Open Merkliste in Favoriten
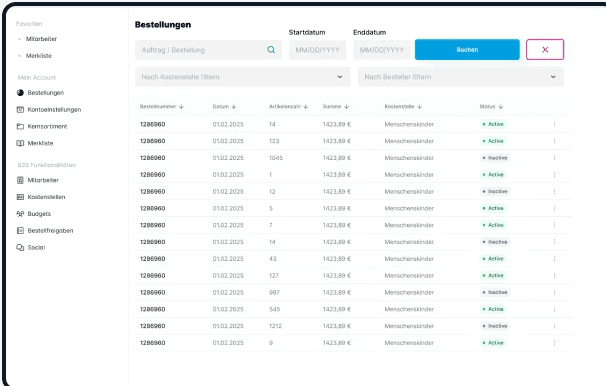Screen dimensions: 606x386 point(38,56)
